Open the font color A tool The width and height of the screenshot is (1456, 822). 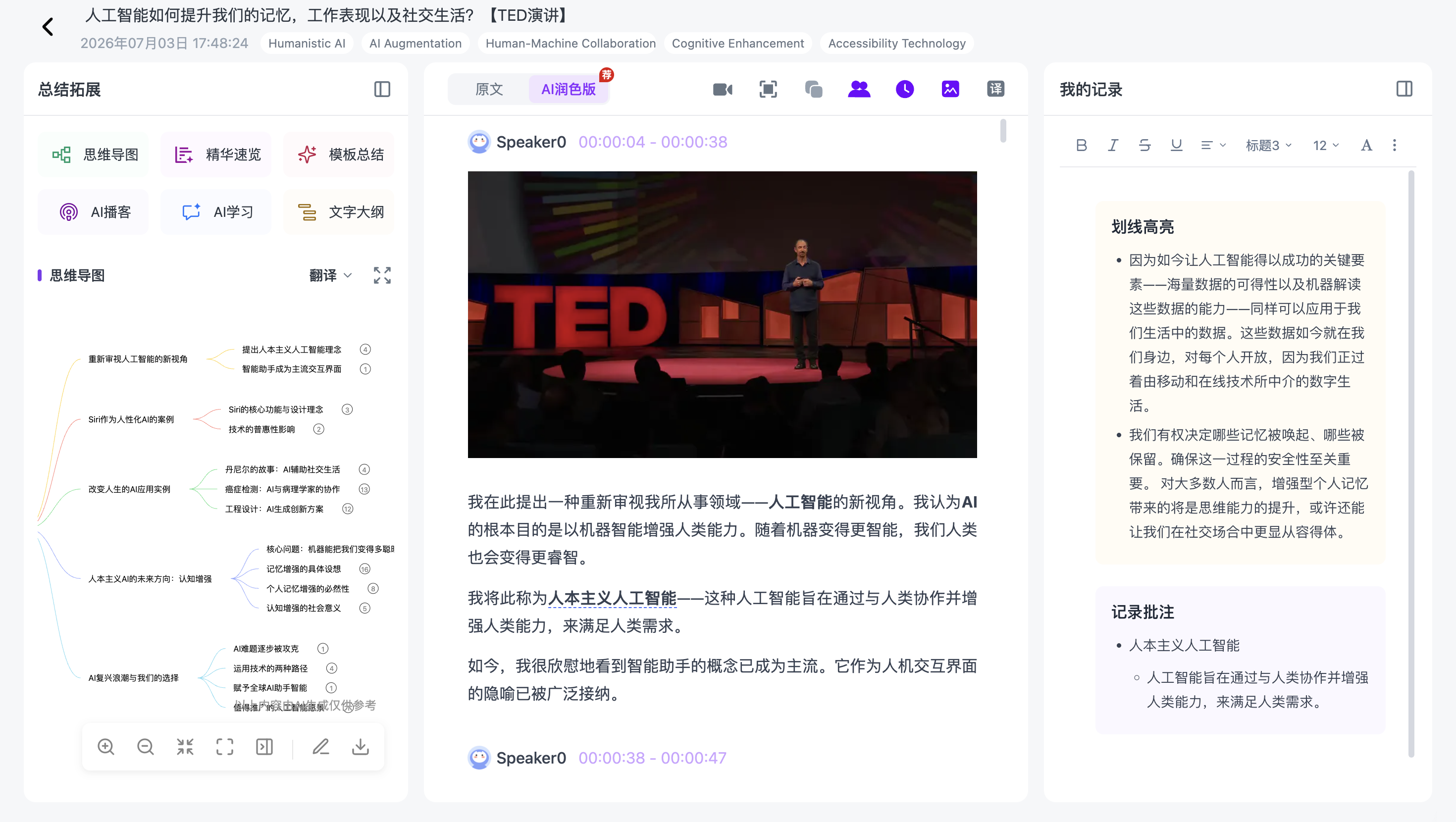click(x=1366, y=145)
